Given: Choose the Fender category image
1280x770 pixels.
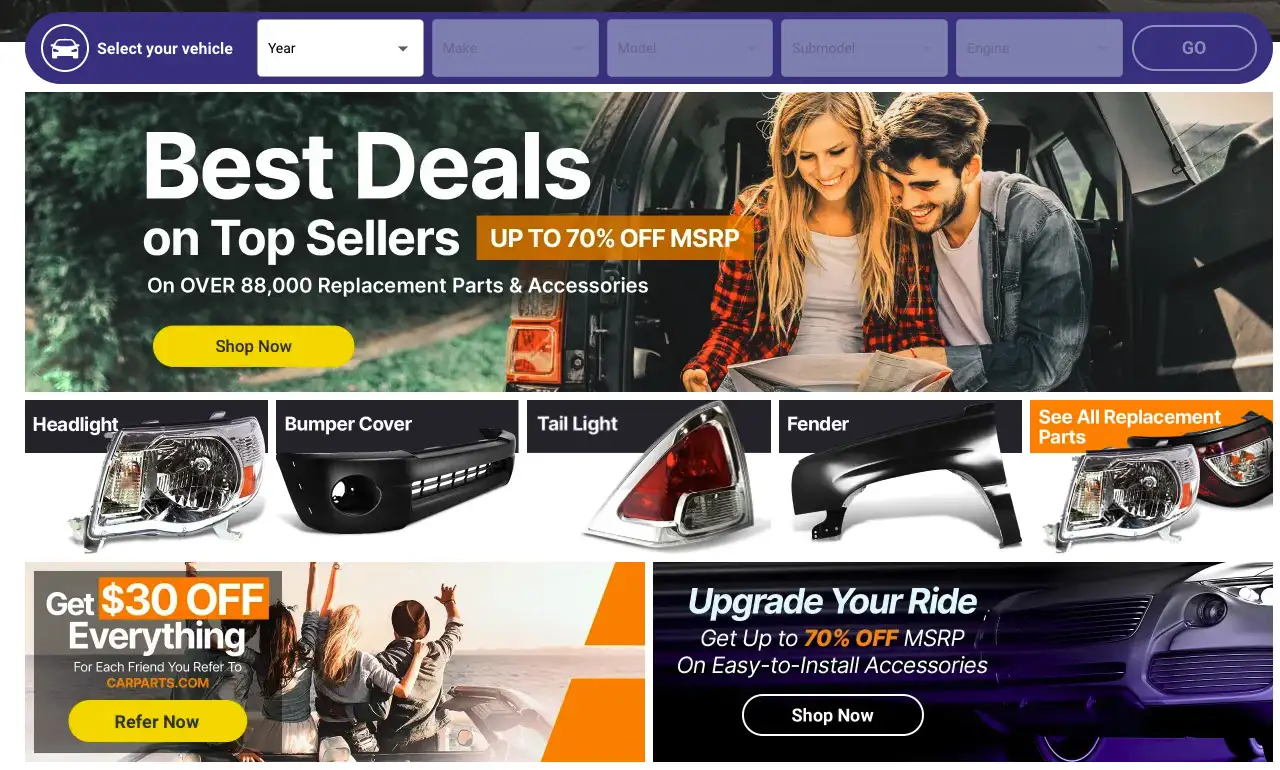Looking at the screenshot, I should (900, 476).
